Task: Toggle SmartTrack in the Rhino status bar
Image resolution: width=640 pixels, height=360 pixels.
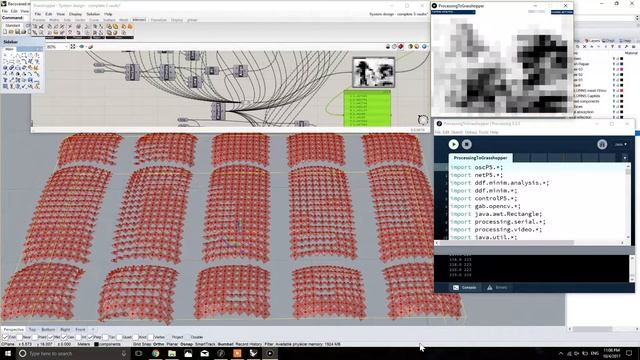Action: [205, 344]
